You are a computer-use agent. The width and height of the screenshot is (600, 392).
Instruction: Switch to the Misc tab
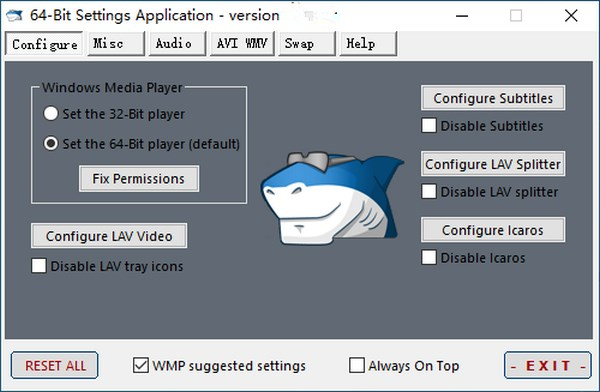pyautogui.click(x=116, y=44)
